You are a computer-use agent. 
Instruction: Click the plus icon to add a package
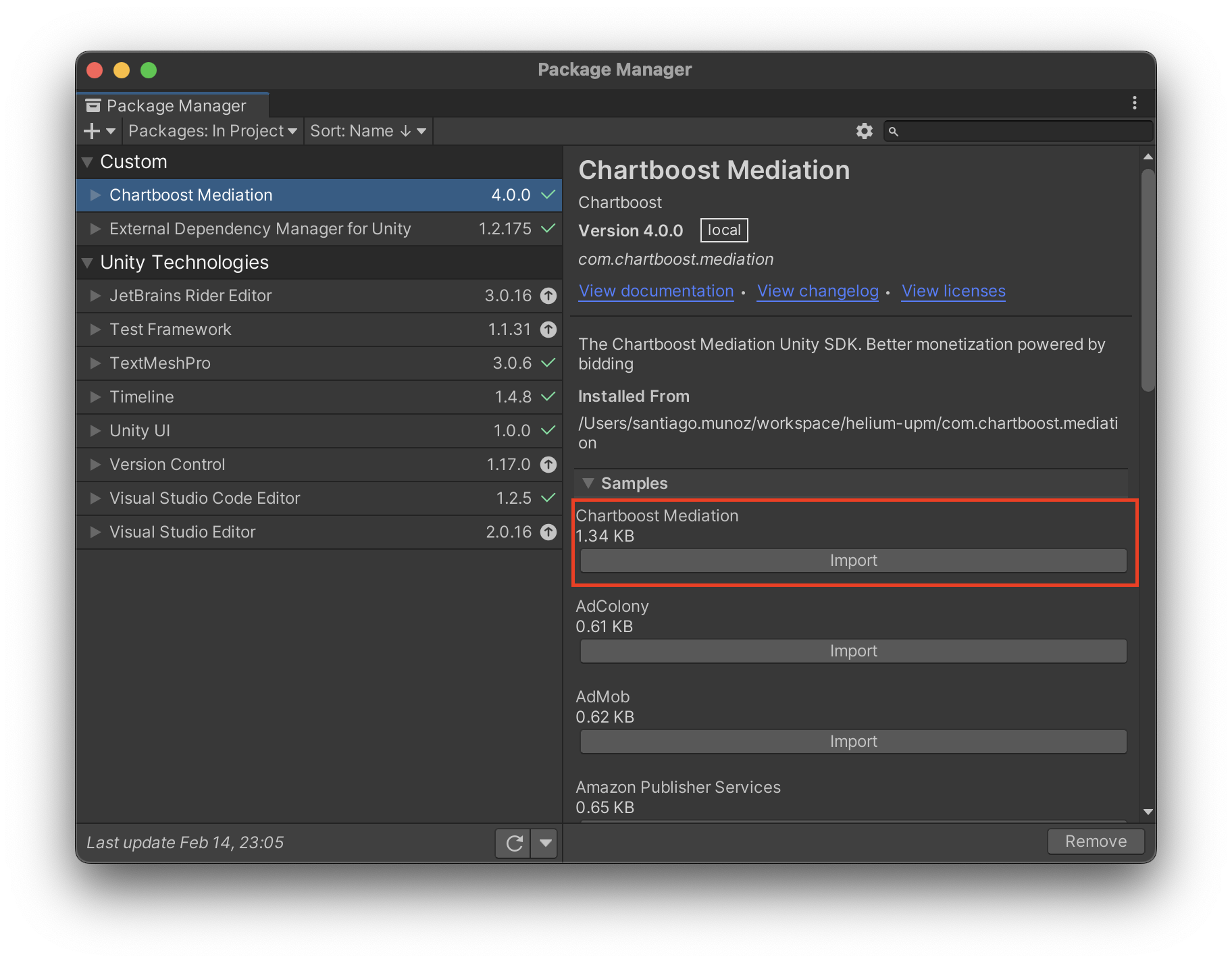92,131
